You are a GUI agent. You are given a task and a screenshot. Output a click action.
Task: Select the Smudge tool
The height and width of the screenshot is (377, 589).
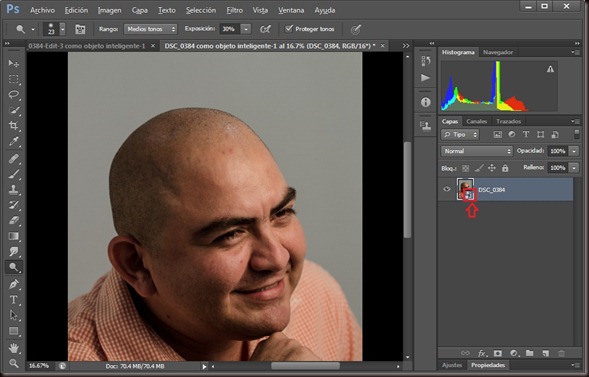pyautogui.click(x=14, y=252)
